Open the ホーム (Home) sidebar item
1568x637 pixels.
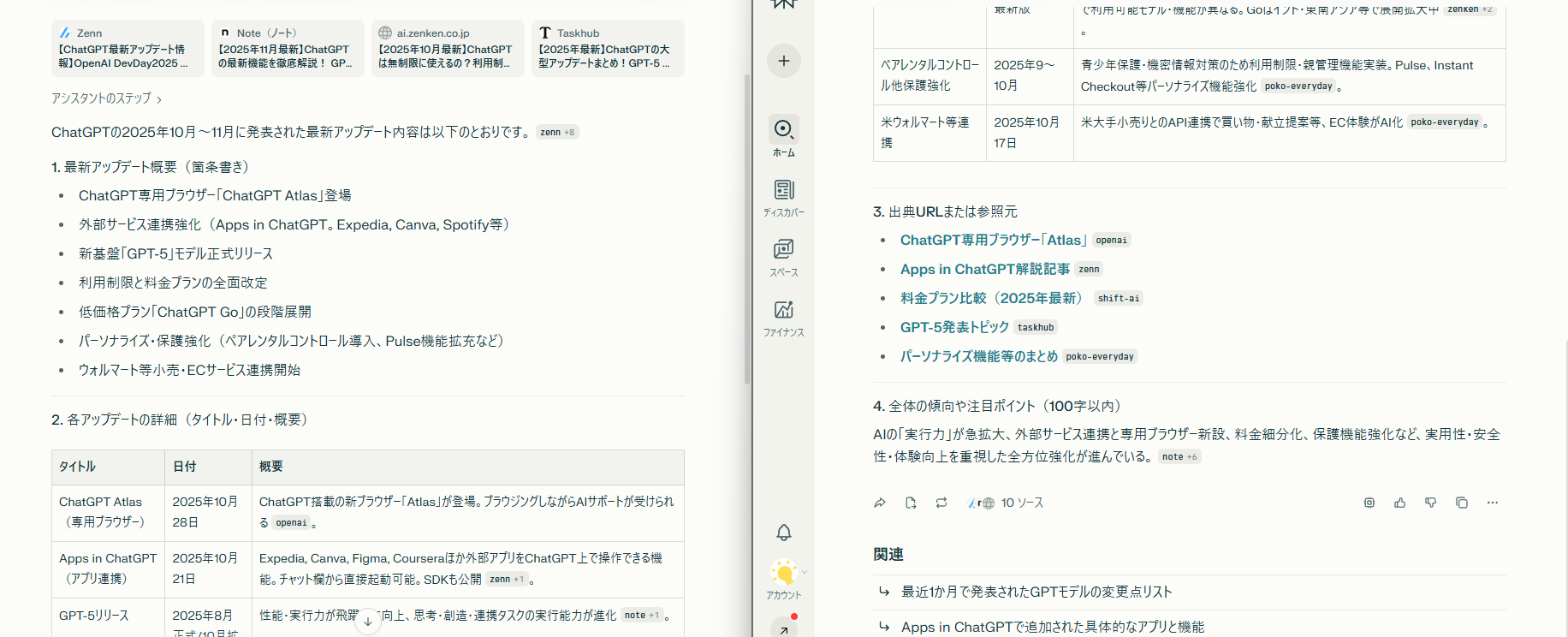pyautogui.click(x=783, y=137)
